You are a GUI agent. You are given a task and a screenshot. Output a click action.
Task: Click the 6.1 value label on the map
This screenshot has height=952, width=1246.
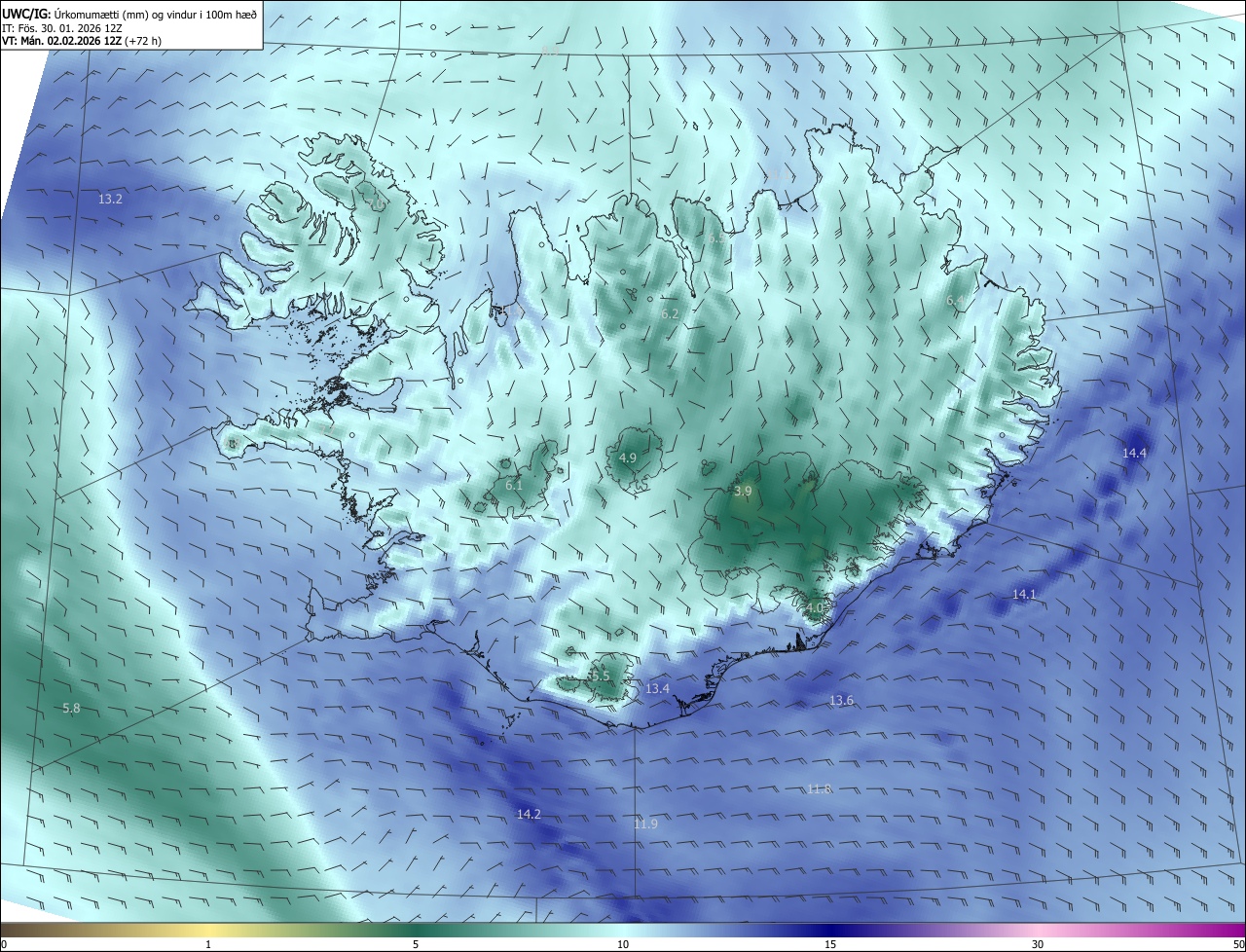[x=514, y=485]
